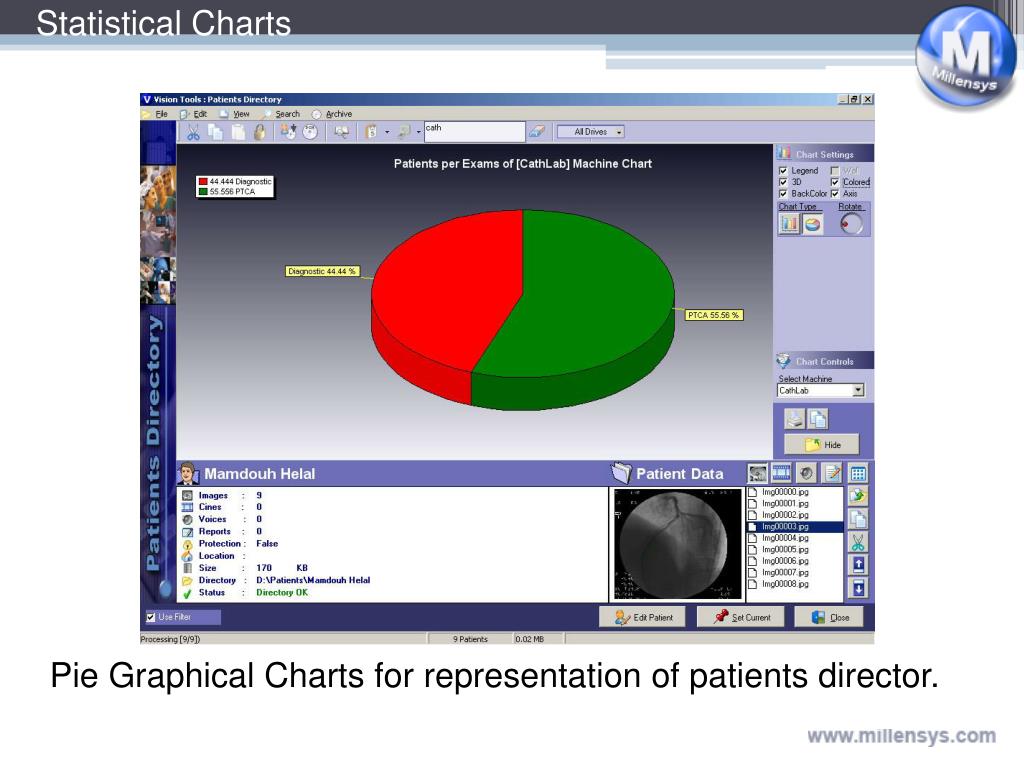Open the View menu

pos(241,114)
